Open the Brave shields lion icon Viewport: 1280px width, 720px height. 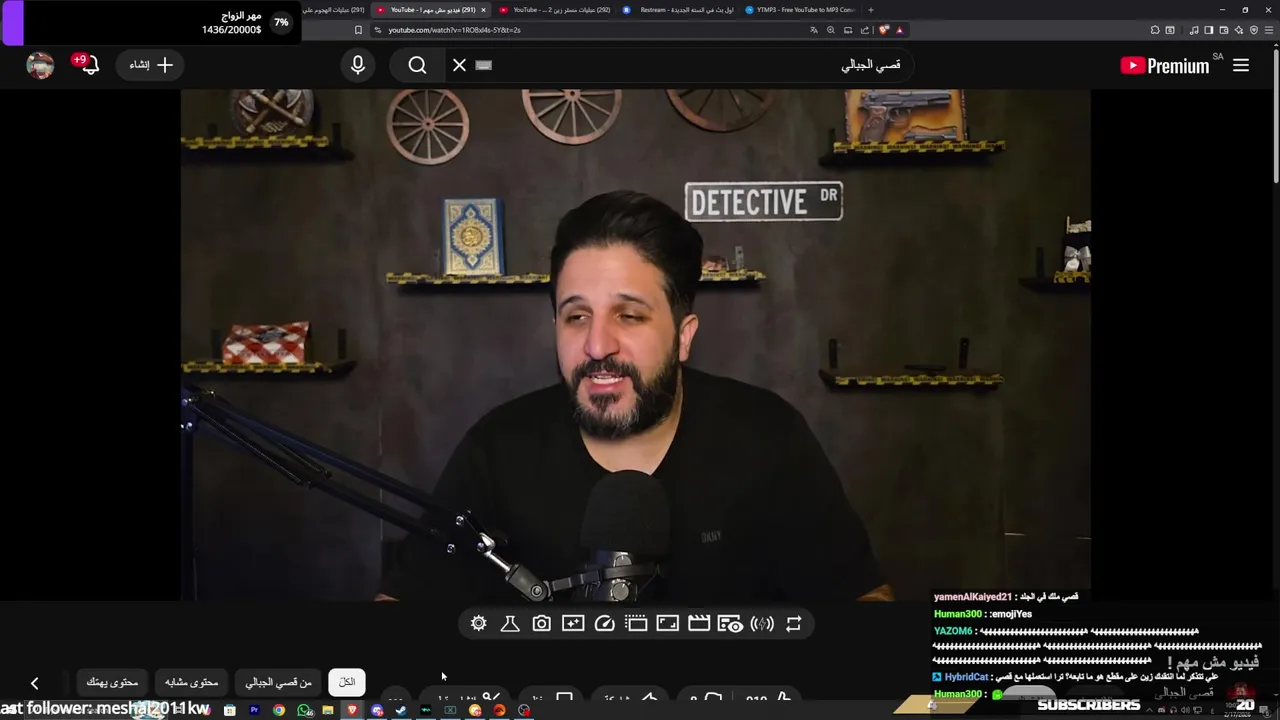coord(884,30)
